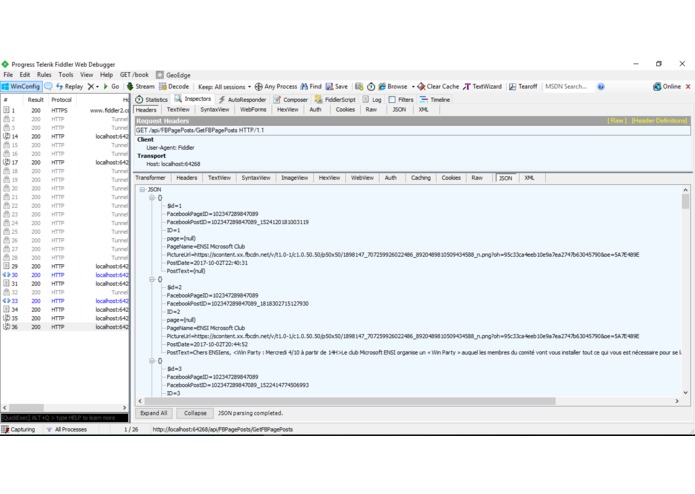Open the Composer tab

coord(290,100)
